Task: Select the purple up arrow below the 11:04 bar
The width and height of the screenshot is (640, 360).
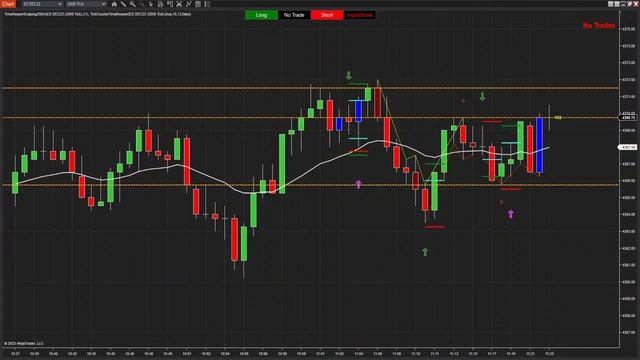Action: pyautogui.click(x=358, y=184)
